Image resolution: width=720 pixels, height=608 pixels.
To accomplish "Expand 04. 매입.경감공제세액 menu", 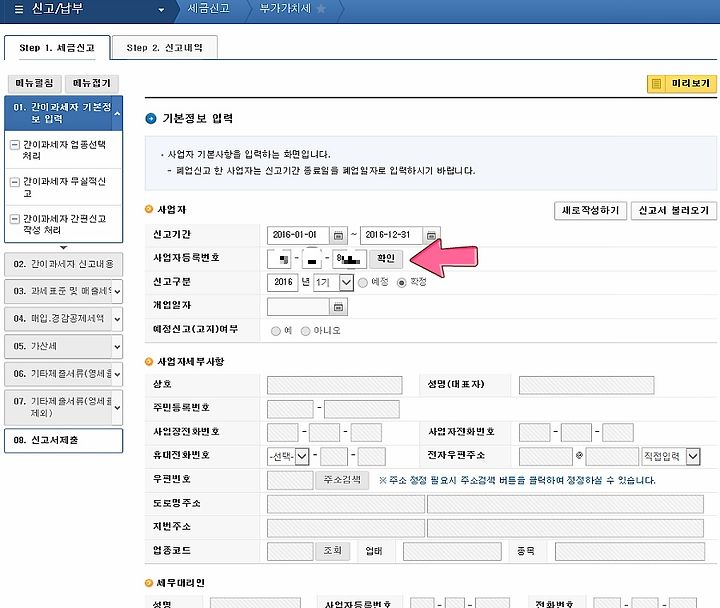I will click(x=117, y=319).
